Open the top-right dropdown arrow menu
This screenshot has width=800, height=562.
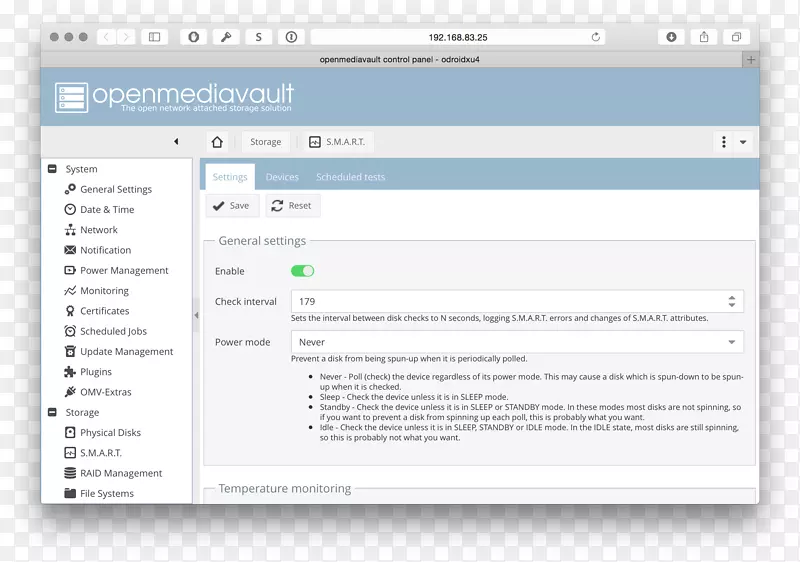click(x=743, y=142)
